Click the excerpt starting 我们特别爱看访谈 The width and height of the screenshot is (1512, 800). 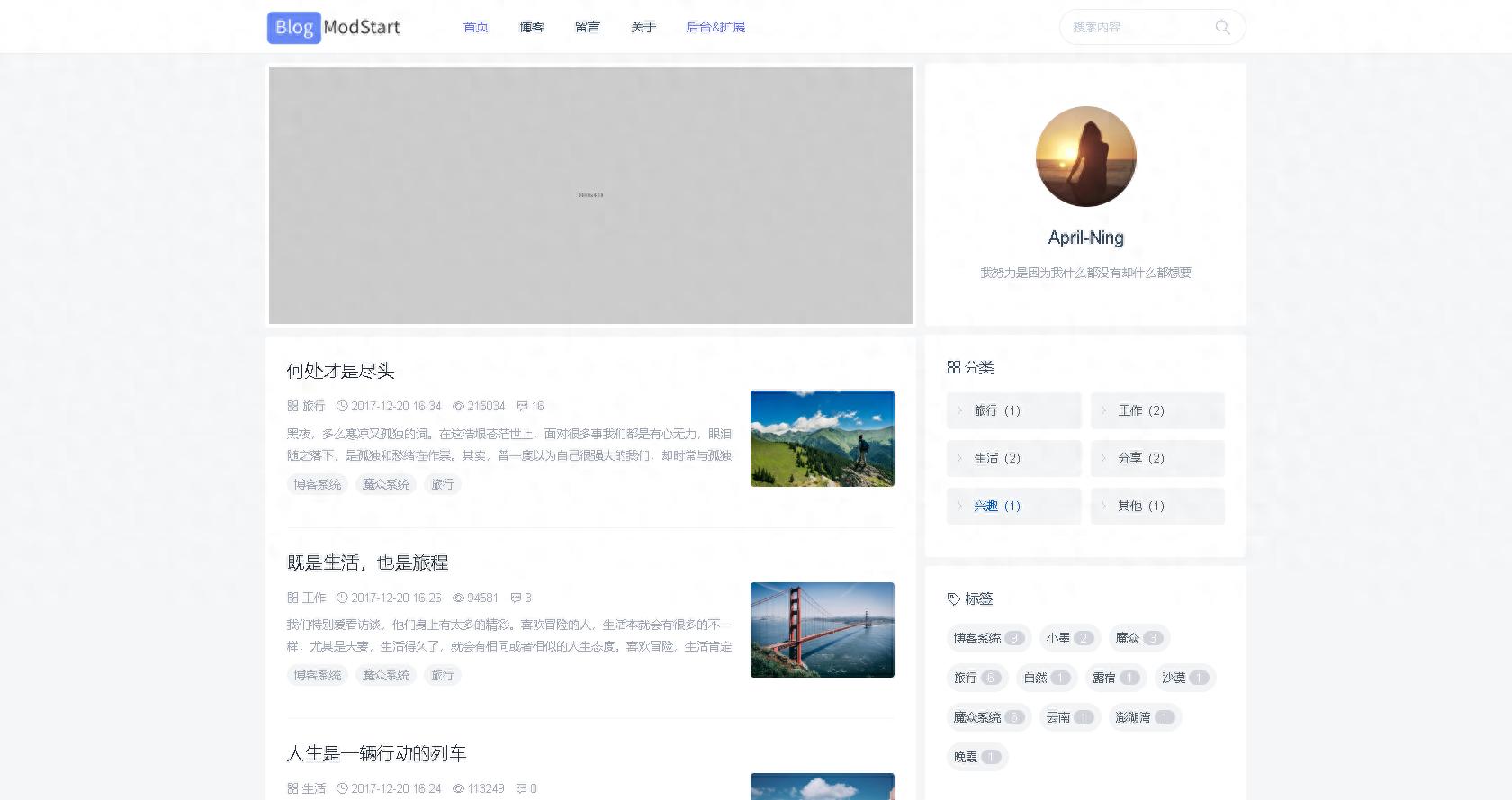(x=509, y=635)
